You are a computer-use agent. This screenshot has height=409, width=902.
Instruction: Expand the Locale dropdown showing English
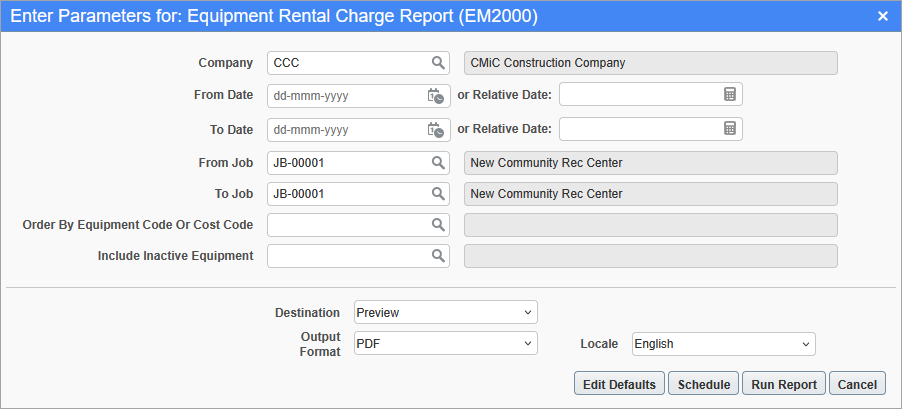(x=724, y=344)
